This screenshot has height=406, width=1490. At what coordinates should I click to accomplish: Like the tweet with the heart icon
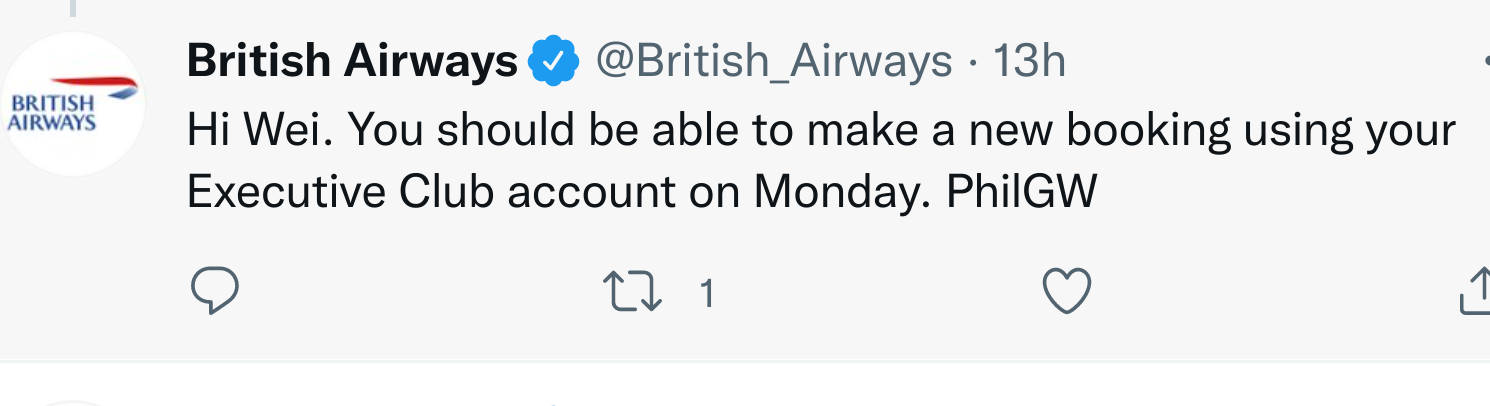tap(1066, 292)
